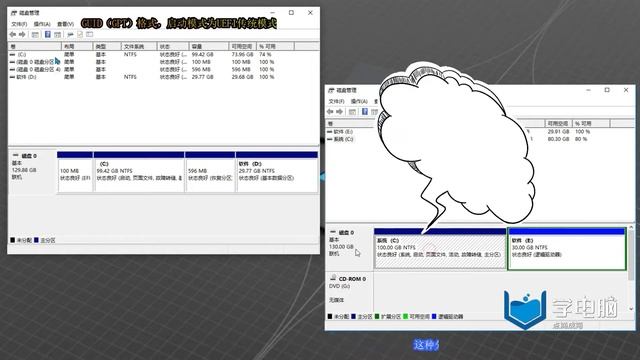Toggle console tree icon in the CD-ROM window toolbar

(353, 112)
